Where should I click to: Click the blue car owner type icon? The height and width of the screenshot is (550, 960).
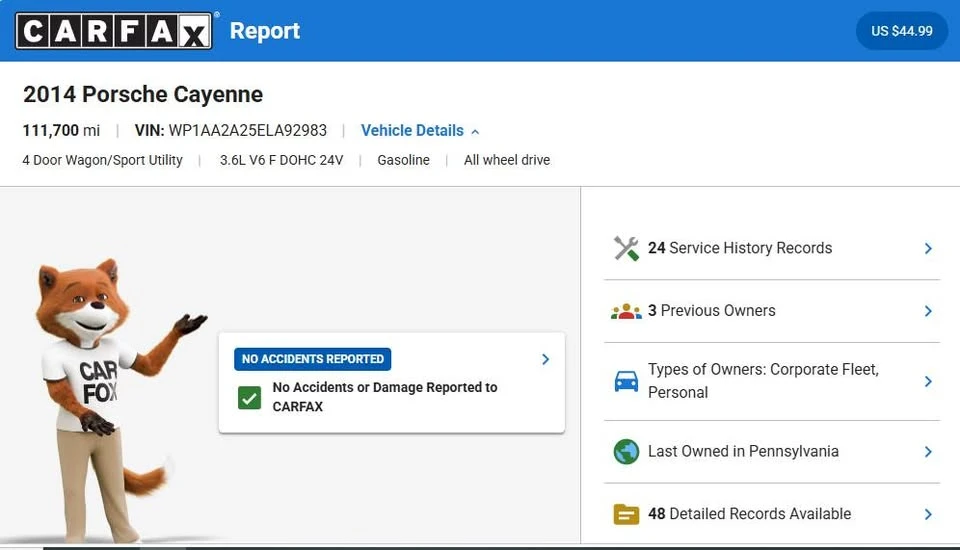click(626, 381)
